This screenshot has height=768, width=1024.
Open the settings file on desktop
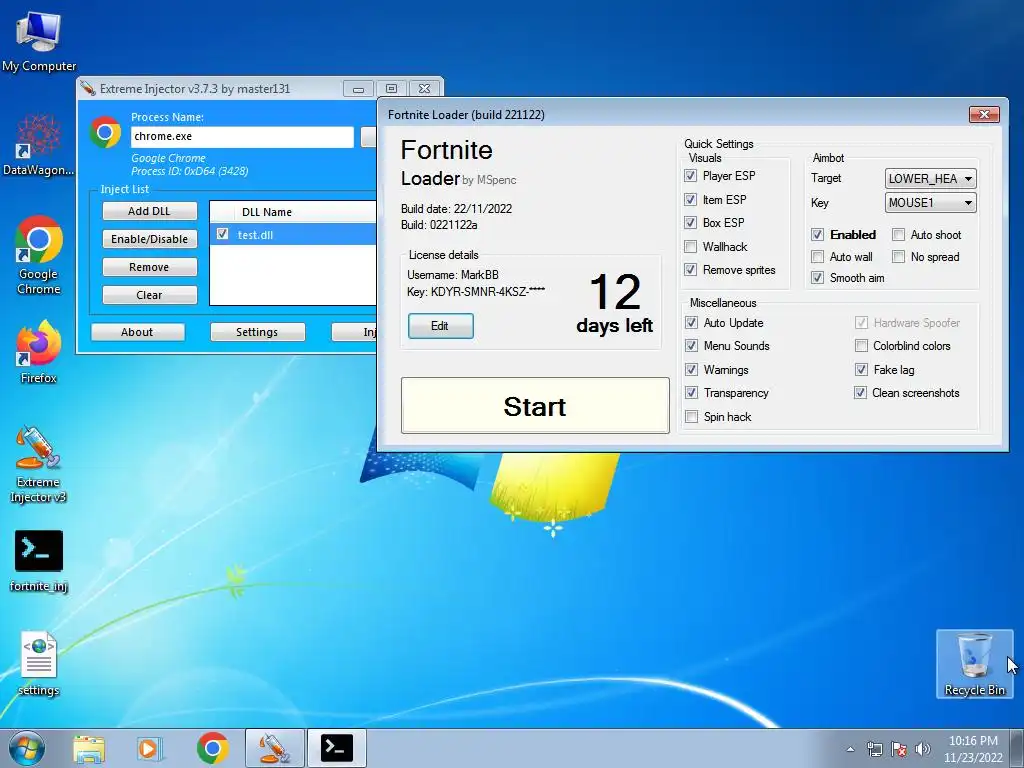(39, 663)
